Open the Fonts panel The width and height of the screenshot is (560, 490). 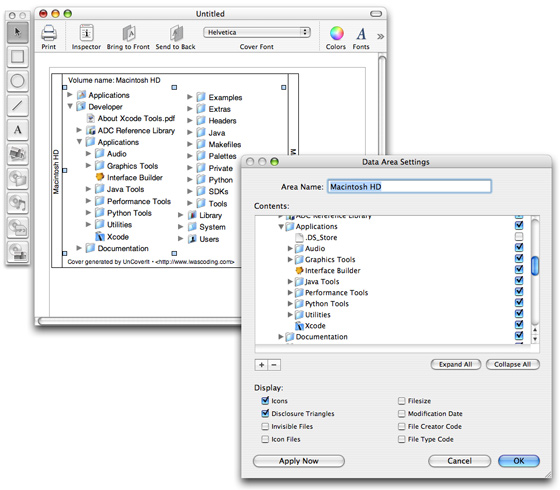361,34
